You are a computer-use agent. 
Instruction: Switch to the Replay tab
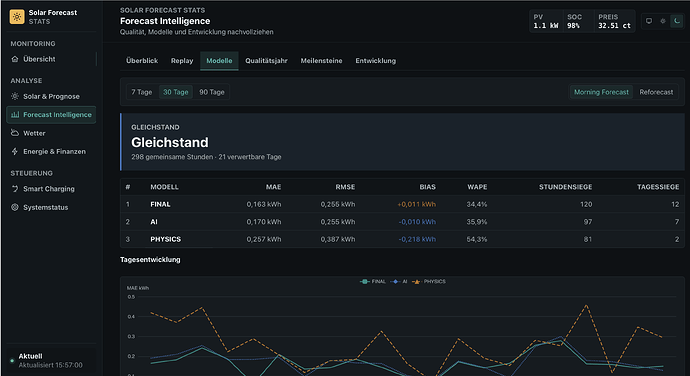point(182,61)
